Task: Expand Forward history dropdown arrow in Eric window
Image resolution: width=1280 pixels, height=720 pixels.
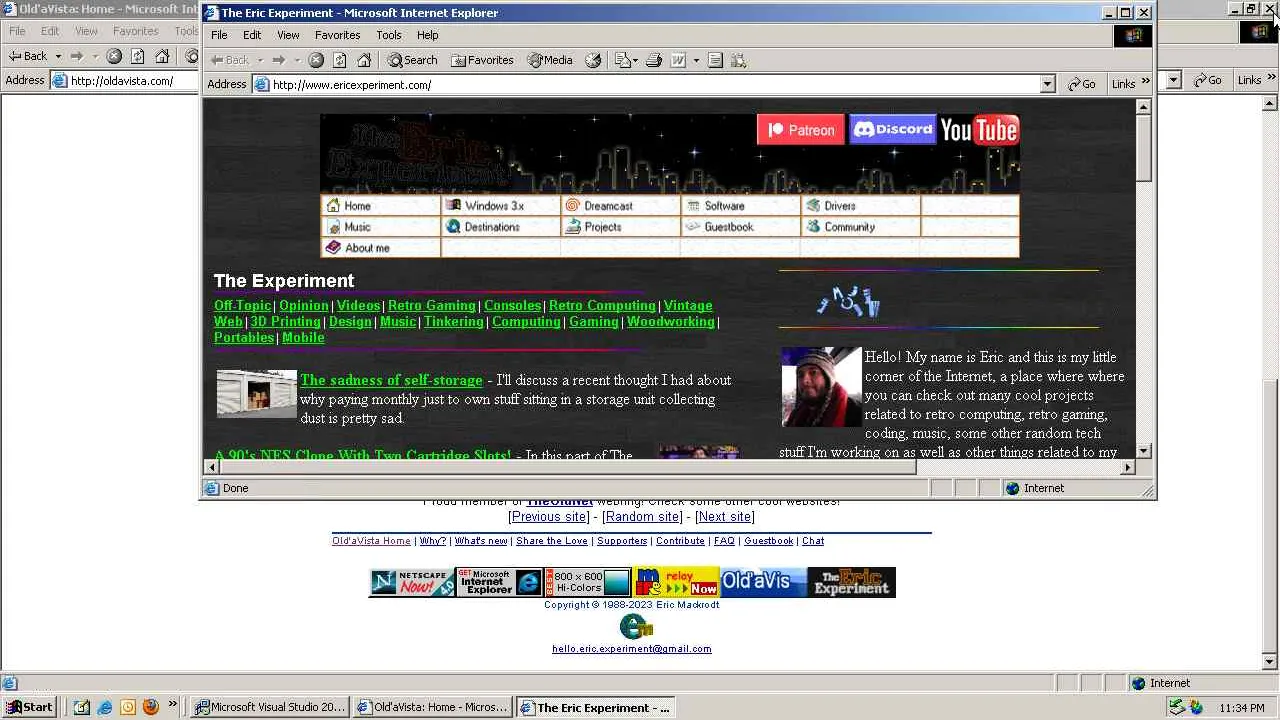Action: click(297, 60)
